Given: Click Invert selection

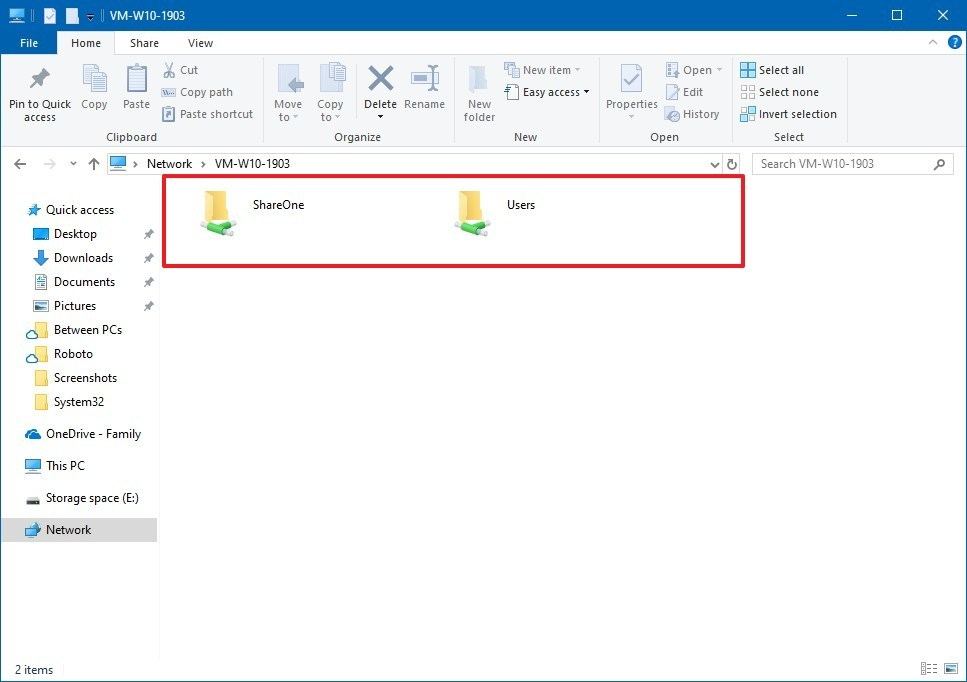Looking at the screenshot, I should click(788, 114).
